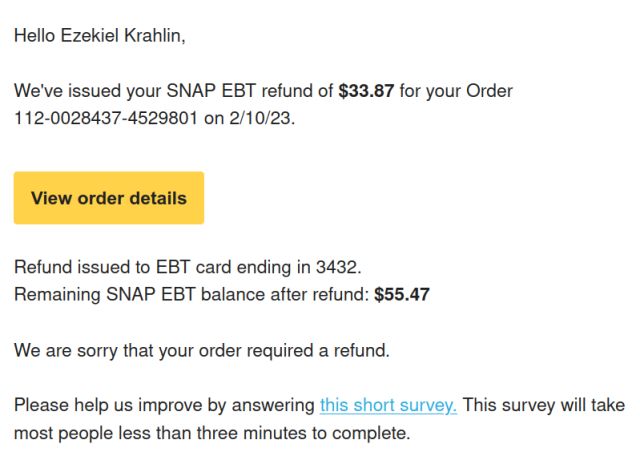Click 'for your Order' text
This screenshot has width=640, height=452.
click(x=456, y=91)
